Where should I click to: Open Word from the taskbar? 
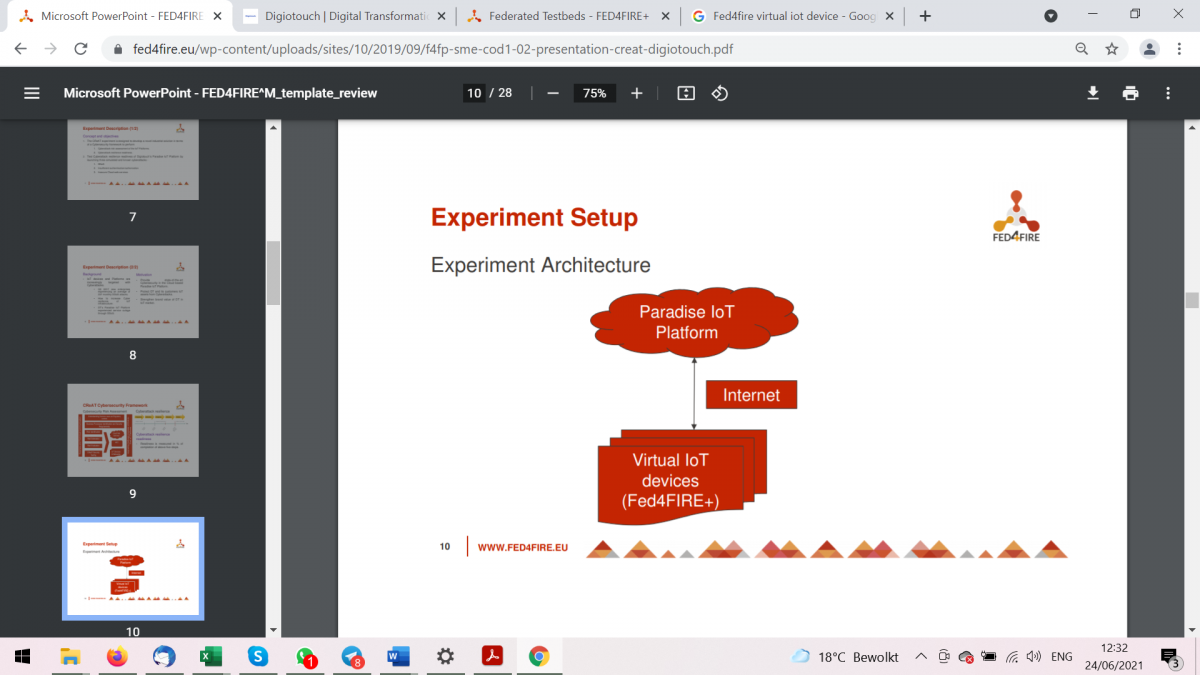tap(398, 656)
